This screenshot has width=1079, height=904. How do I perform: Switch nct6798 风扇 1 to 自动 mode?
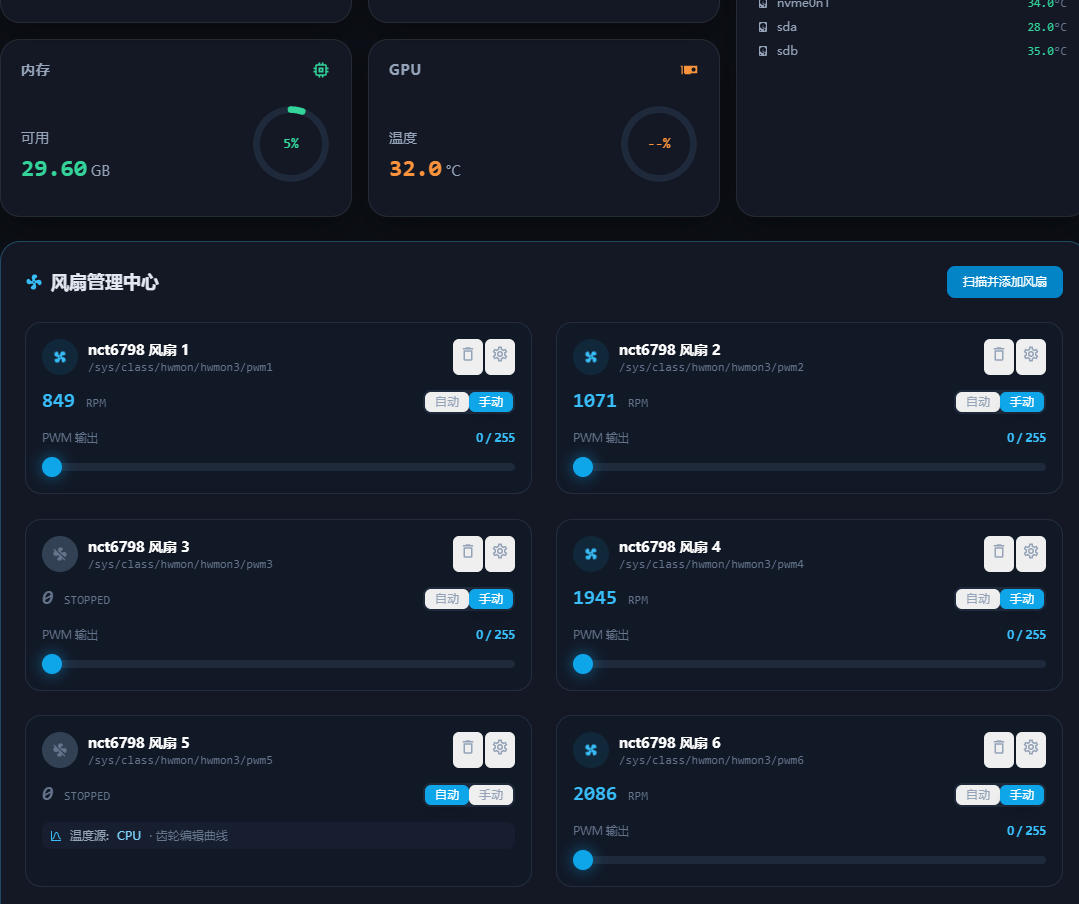click(447, 402)
